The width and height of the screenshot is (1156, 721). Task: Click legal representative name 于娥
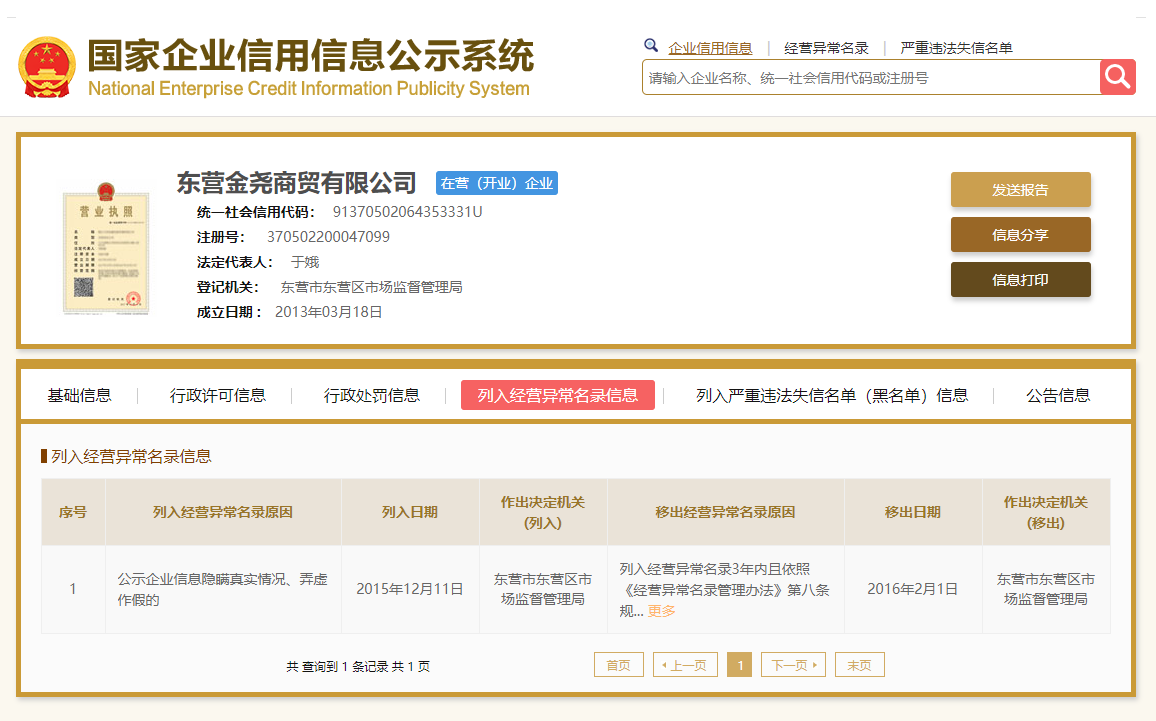click(304, 262)
